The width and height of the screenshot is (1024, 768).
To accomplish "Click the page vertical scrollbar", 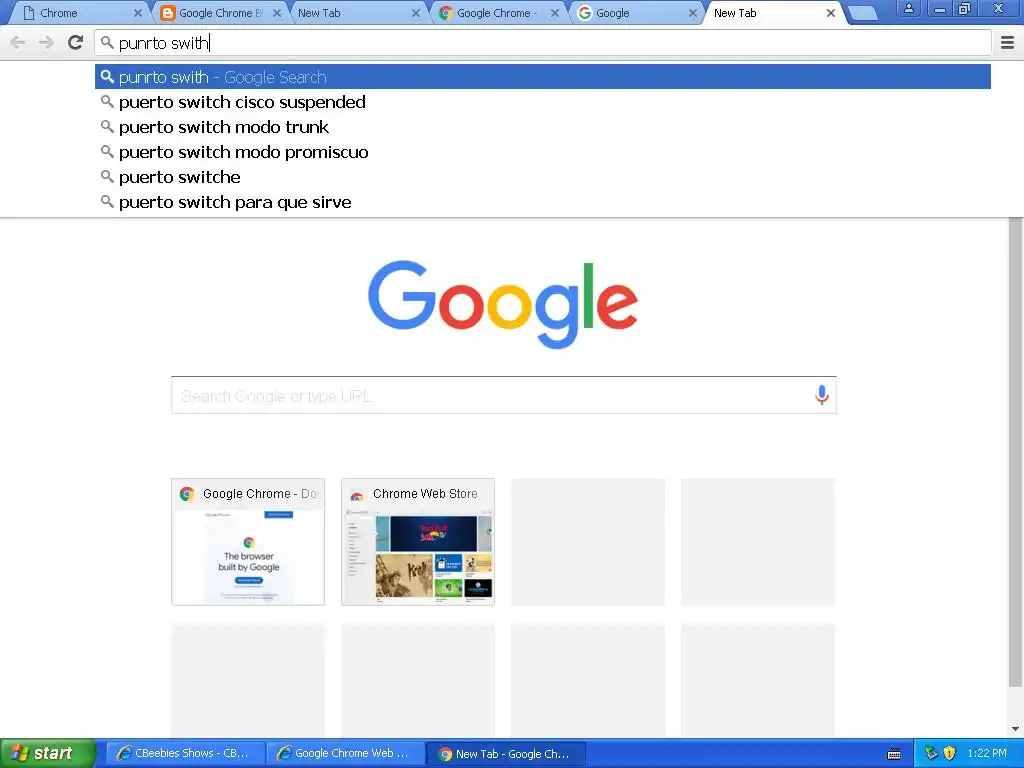I will [1016, 451].
